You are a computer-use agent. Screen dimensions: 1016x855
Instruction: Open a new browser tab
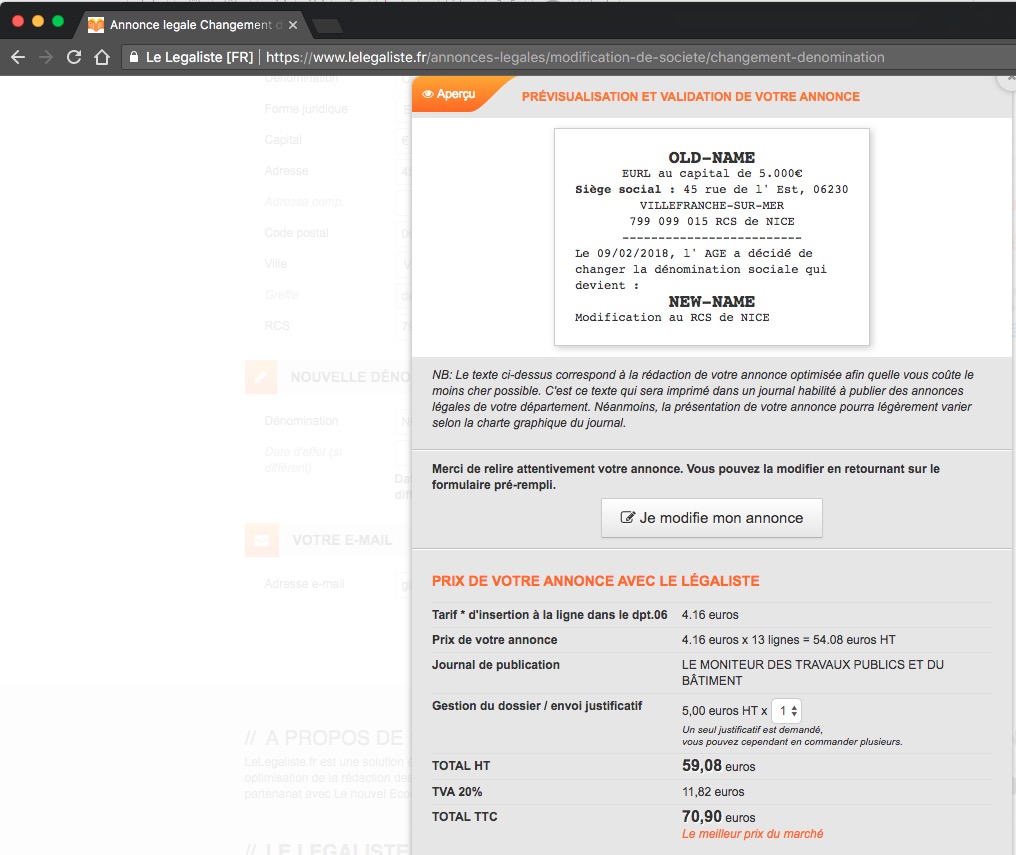tap(327, 25)
